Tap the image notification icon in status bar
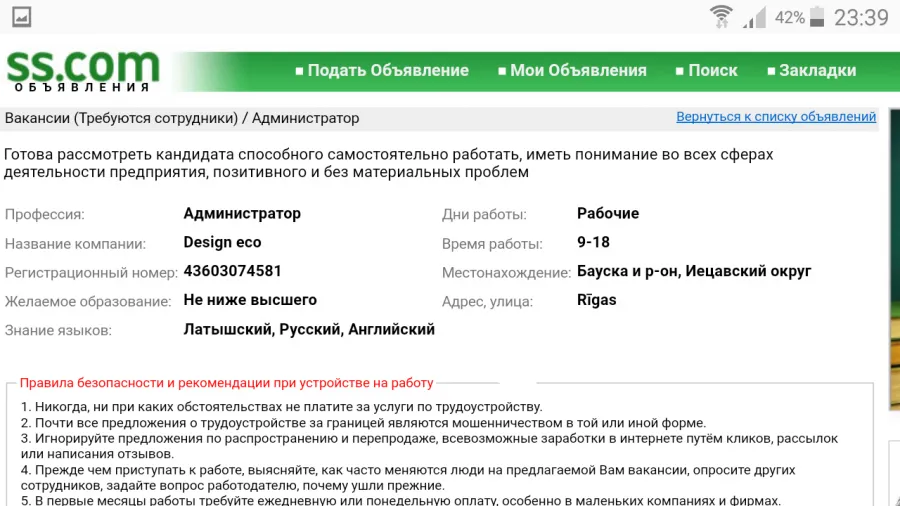900x506 pixels. click(x=22, y=17)
